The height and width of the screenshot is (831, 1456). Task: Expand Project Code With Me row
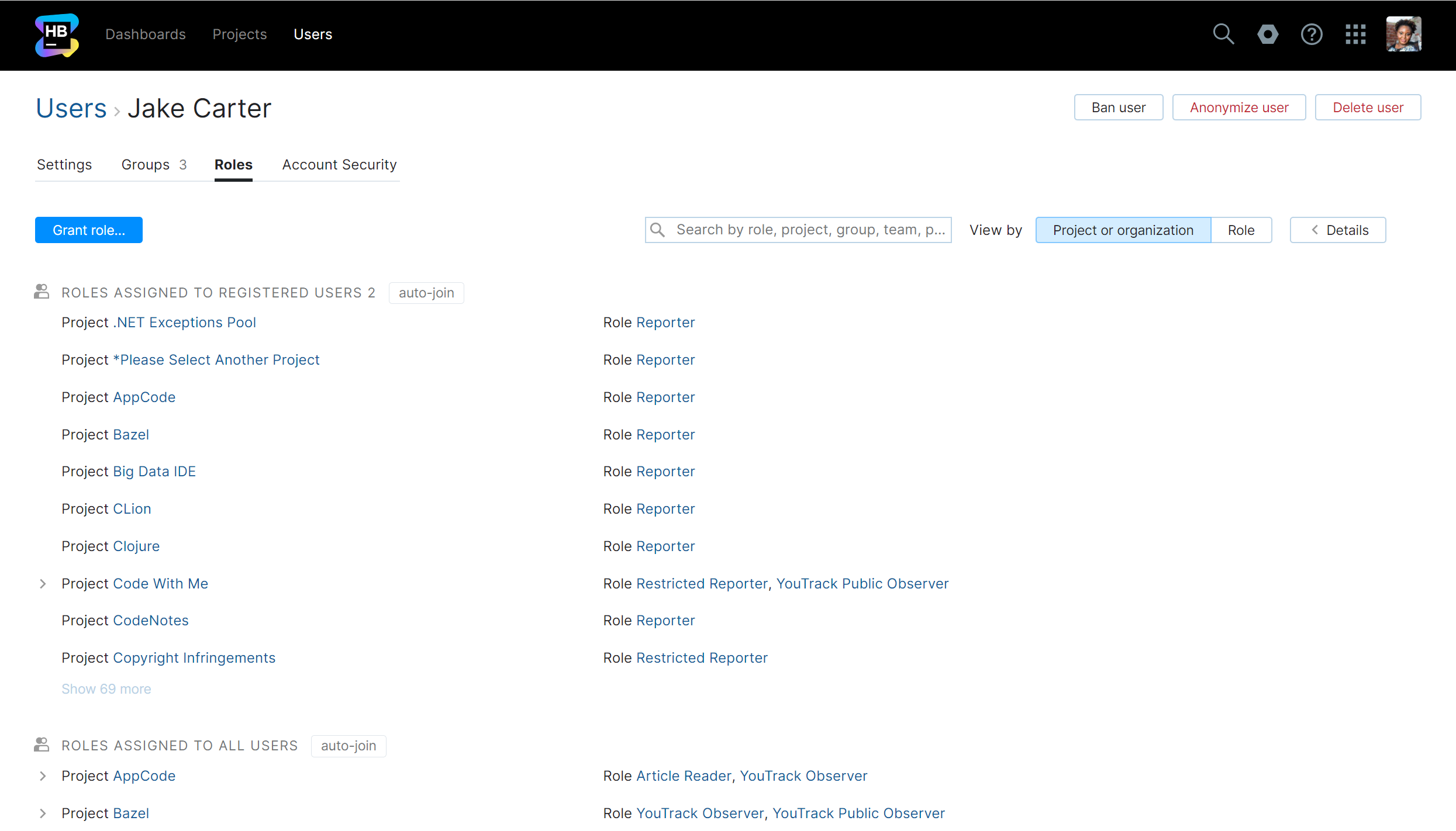pyautogui.click(x=43, y=583)
